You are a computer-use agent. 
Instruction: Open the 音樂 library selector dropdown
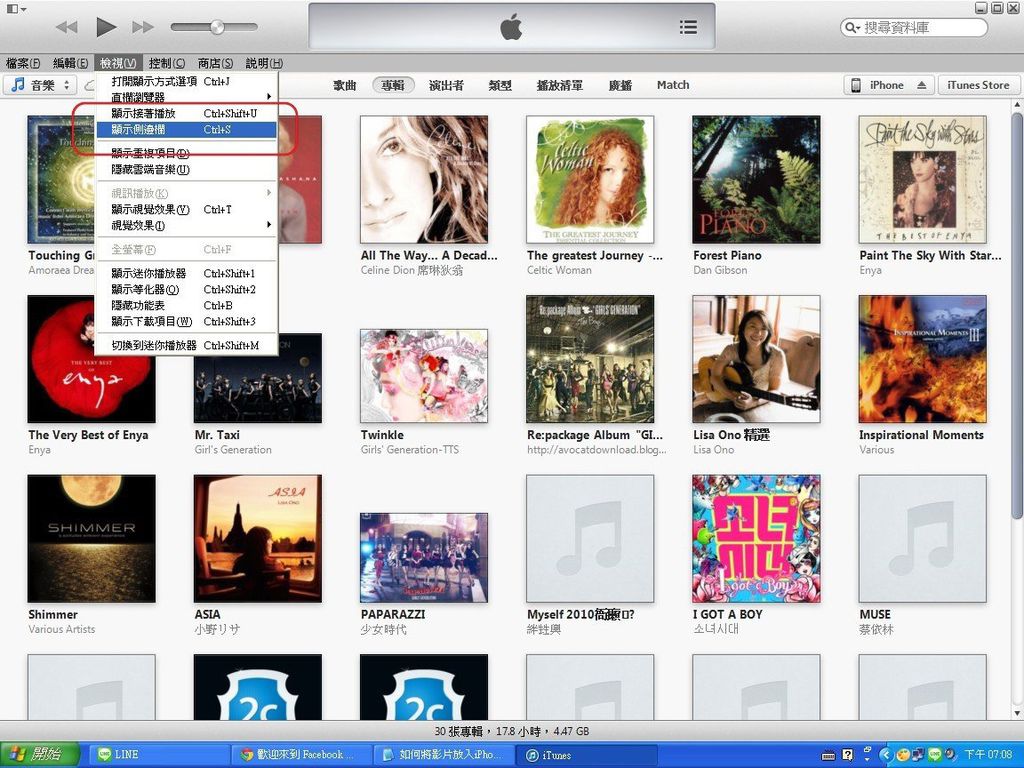(40, 85)
